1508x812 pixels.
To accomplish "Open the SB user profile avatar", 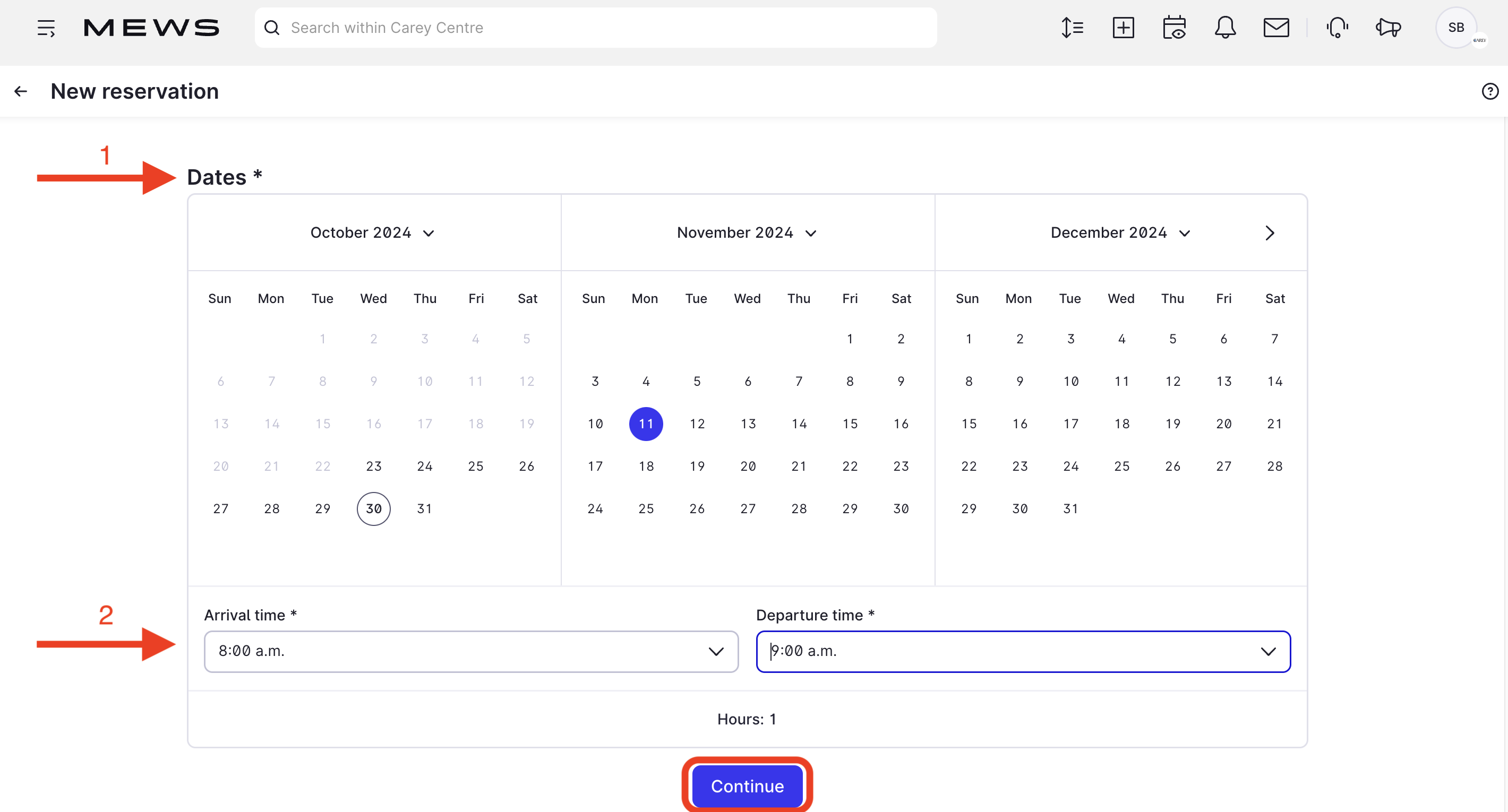I will (1456, 28).
